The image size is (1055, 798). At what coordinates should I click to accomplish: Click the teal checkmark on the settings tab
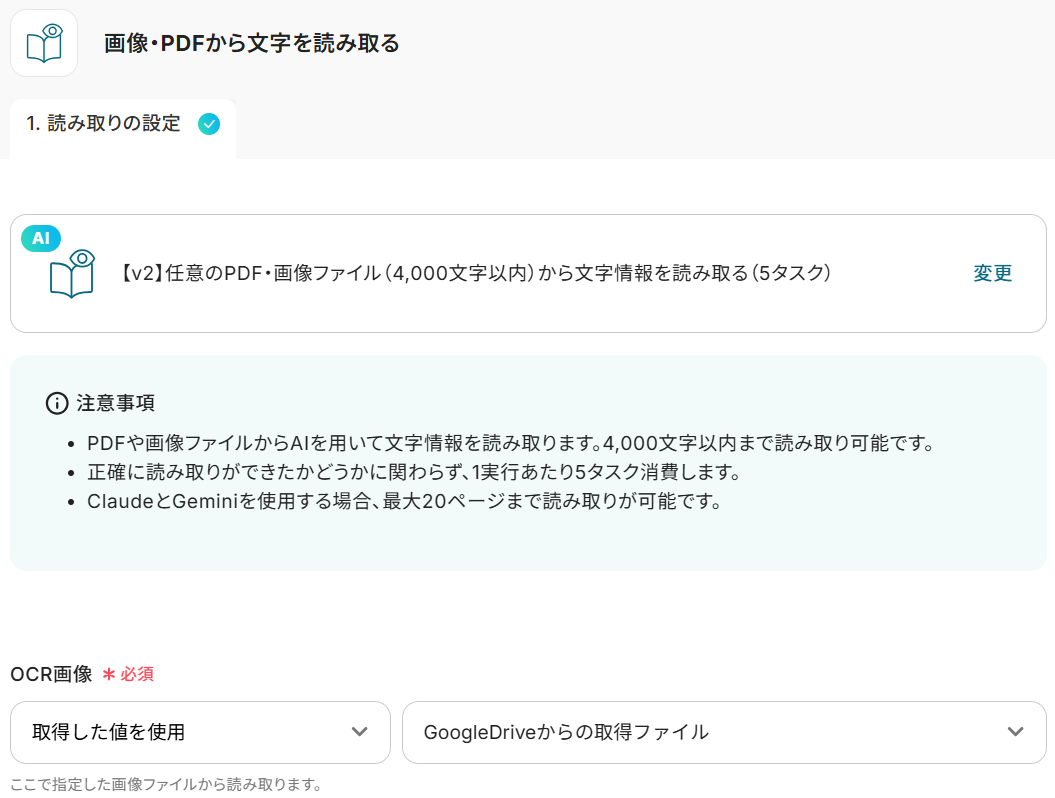pos(209,124)
